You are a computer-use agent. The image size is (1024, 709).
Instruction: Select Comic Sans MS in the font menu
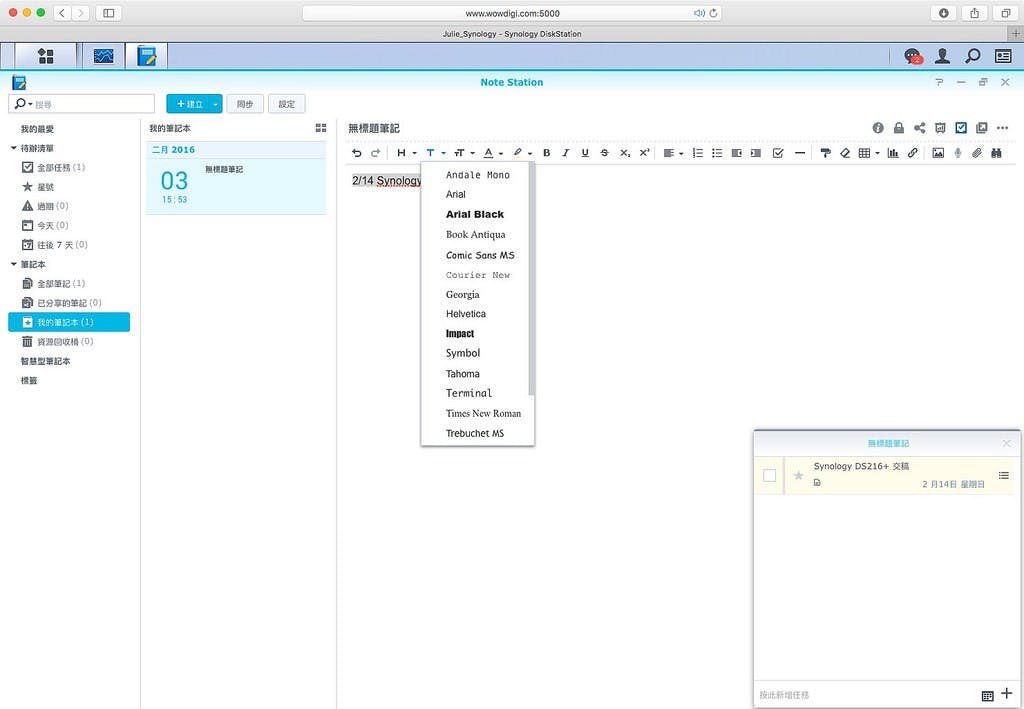tap(480, 255)
